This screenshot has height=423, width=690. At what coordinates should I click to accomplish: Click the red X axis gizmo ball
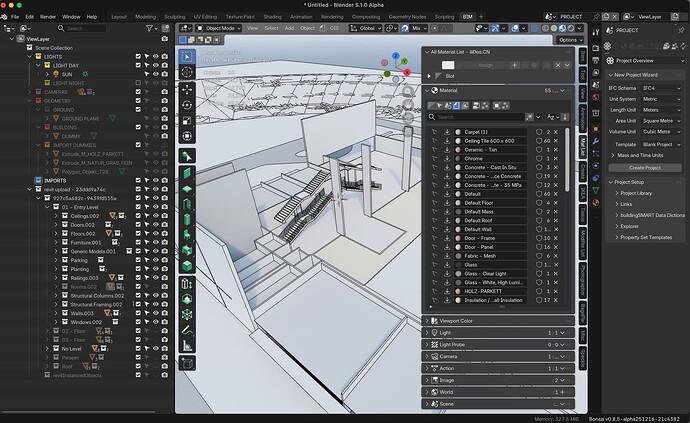pyautogui.click(x=407, y=72)
